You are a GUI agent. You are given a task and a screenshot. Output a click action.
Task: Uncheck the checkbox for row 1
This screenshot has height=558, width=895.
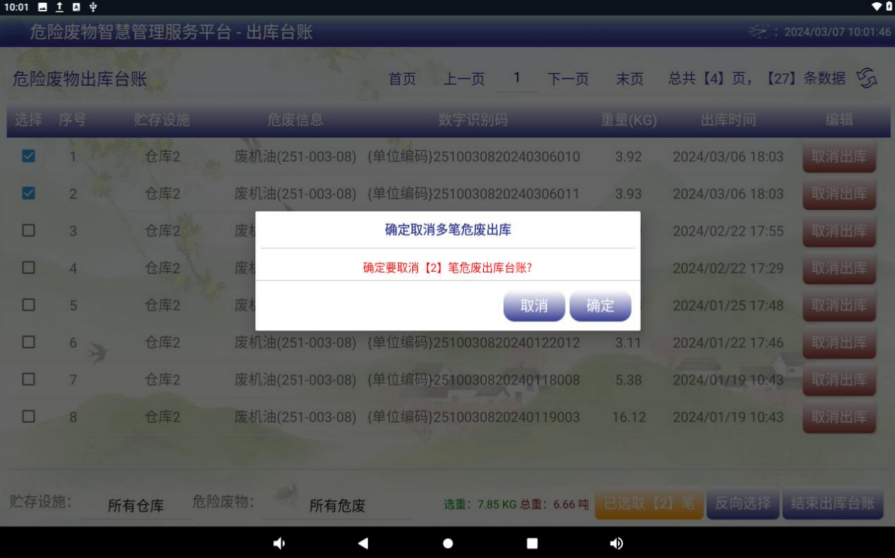coord(28,156)
